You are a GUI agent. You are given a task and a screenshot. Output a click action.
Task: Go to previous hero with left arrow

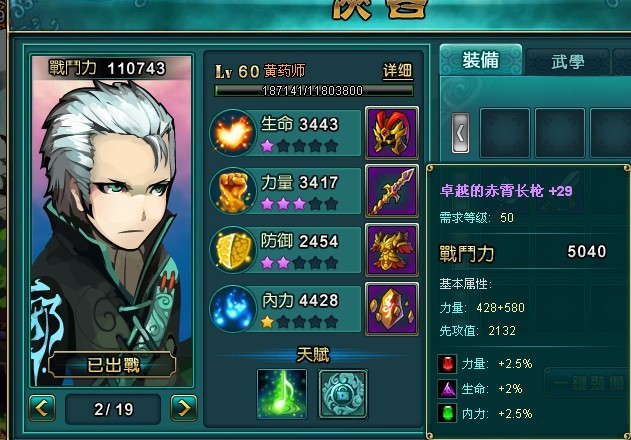pos(42,408)
